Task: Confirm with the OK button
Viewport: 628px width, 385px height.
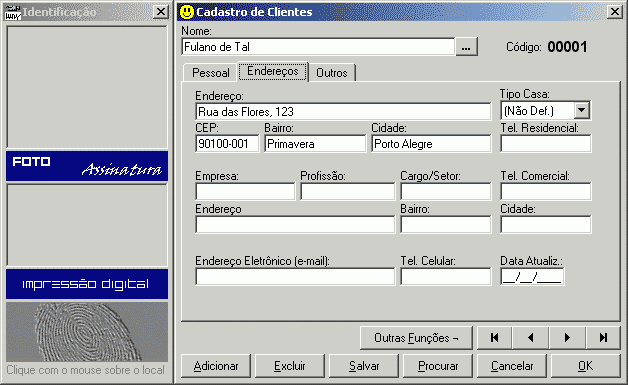Action: pyautogui.click(x=586, y=366)
